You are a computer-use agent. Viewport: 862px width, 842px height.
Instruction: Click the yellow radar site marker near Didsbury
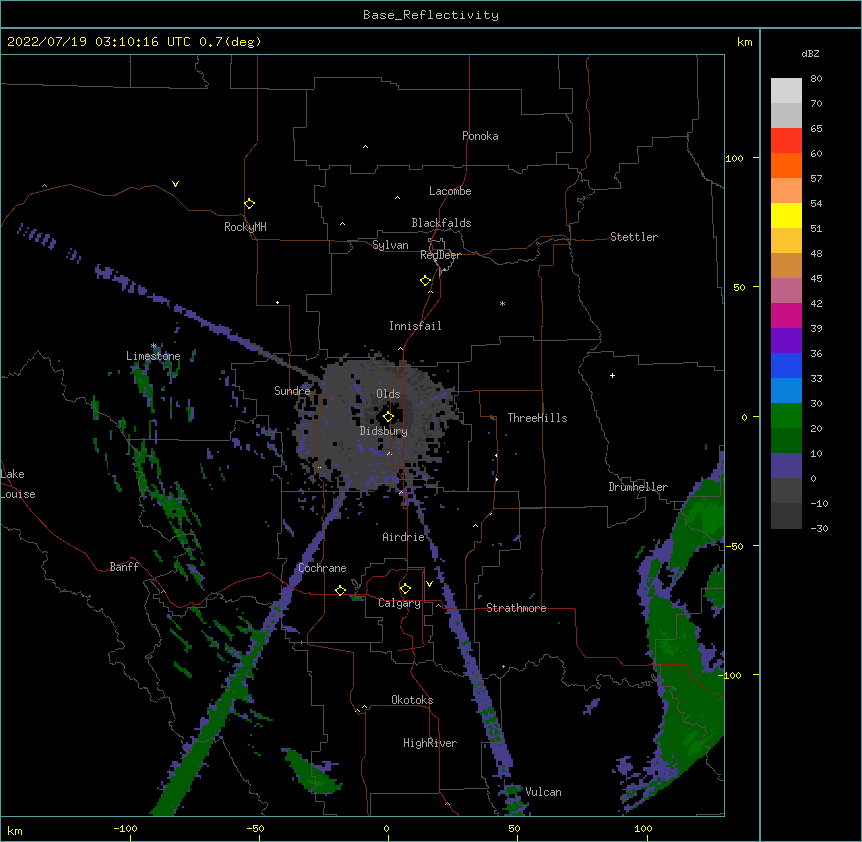click(388, 417)
